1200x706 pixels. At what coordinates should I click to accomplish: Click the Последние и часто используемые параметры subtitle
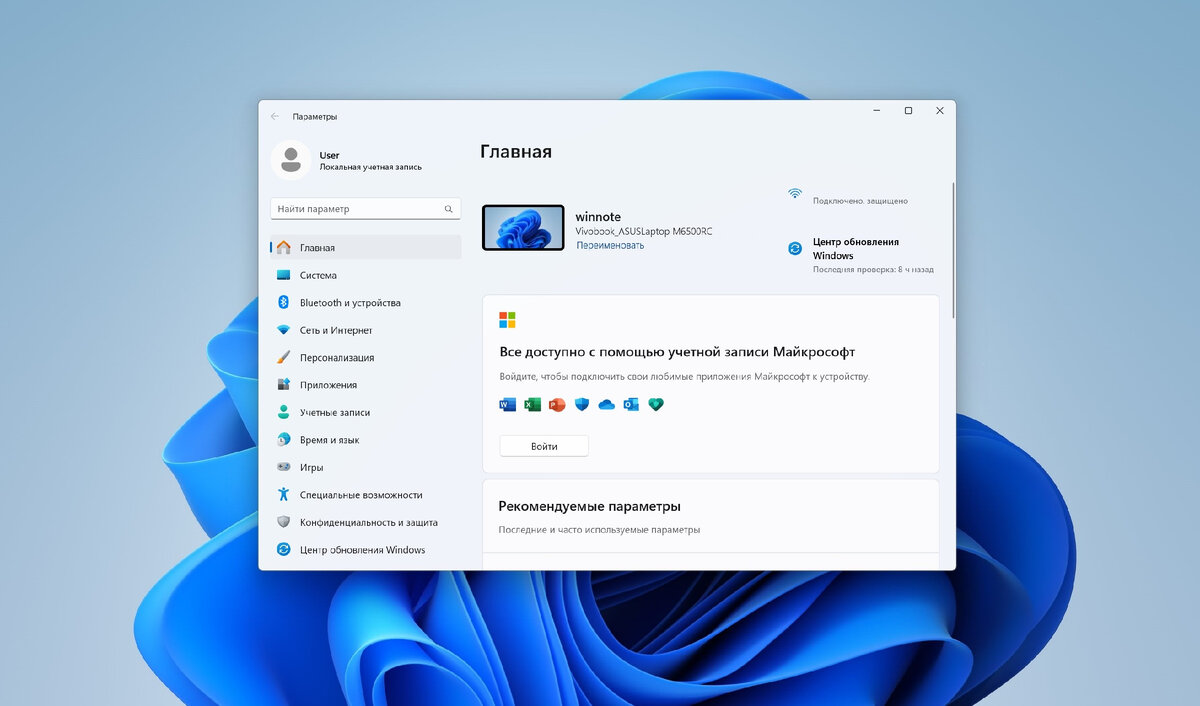(599, 529)
